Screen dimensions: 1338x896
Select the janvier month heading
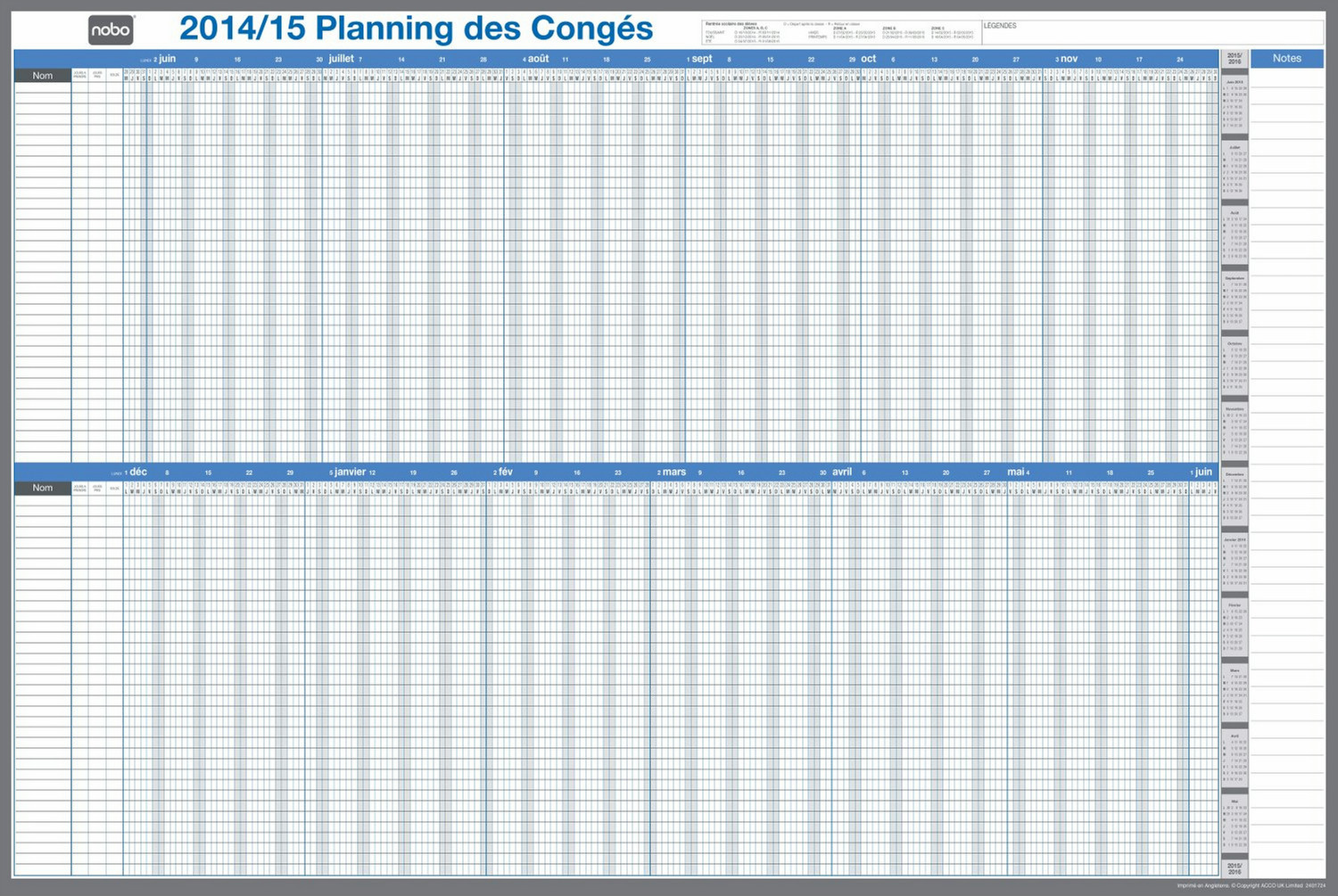[x=350, y=473]
